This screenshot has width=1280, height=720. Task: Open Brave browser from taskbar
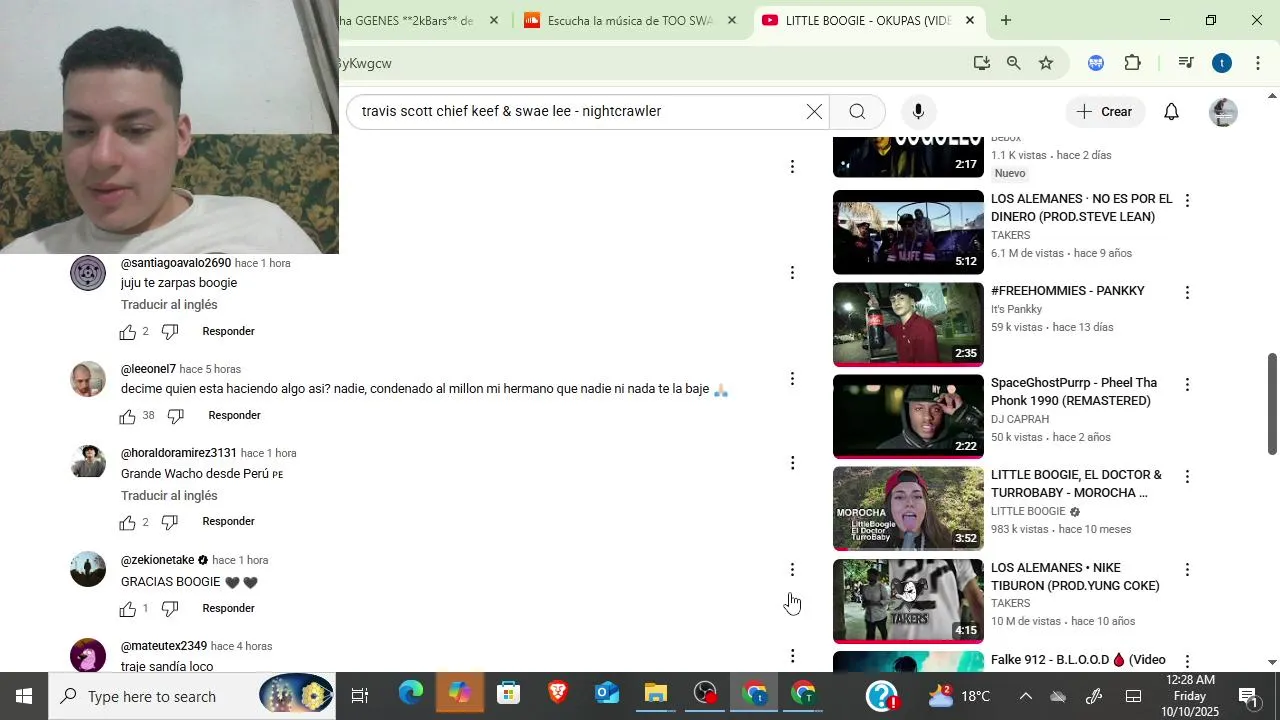pos(558,694)
